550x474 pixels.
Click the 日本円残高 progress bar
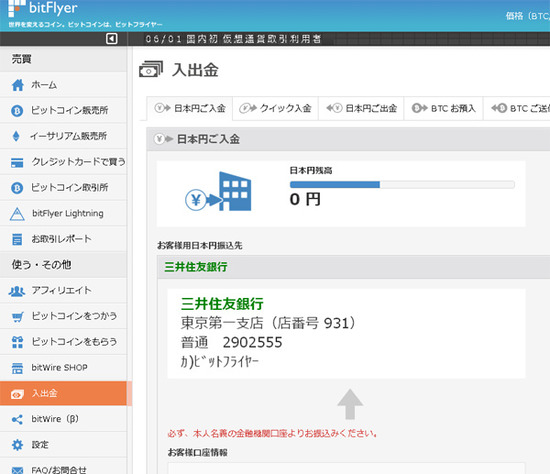[402, 185]
